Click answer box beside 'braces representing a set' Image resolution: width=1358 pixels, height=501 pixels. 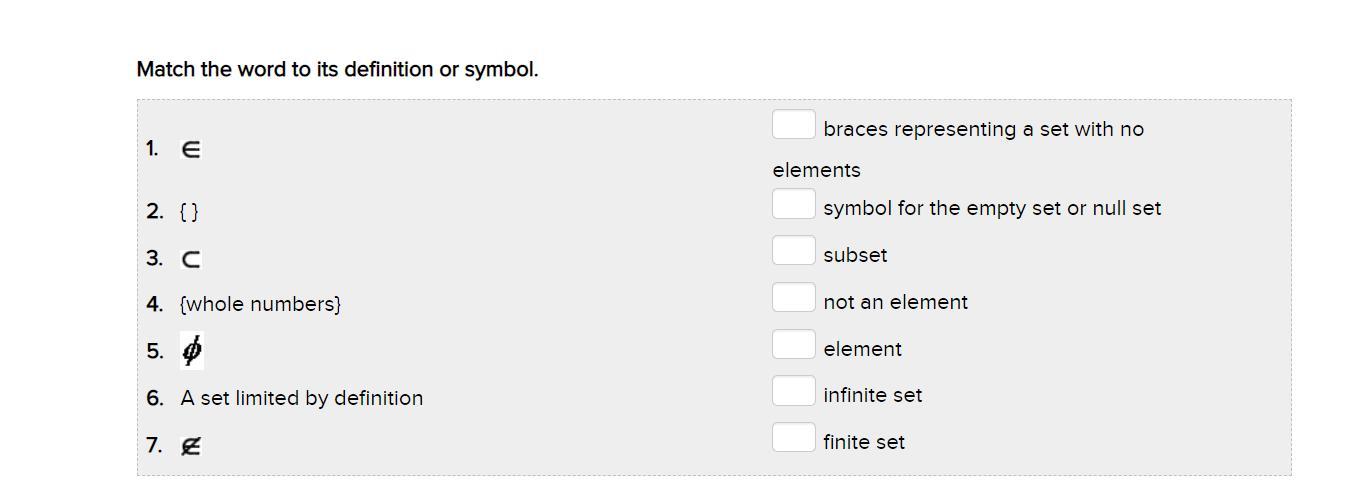(793, 125)
